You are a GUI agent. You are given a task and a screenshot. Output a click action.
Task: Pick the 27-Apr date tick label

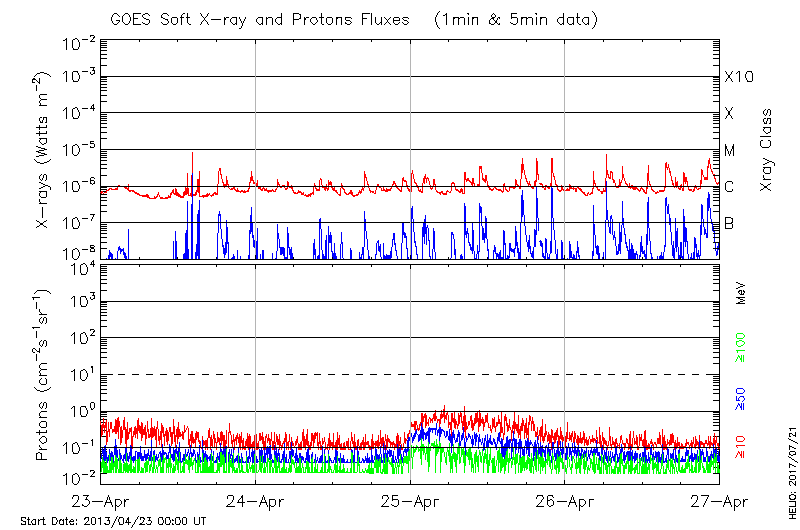[719, 501]
